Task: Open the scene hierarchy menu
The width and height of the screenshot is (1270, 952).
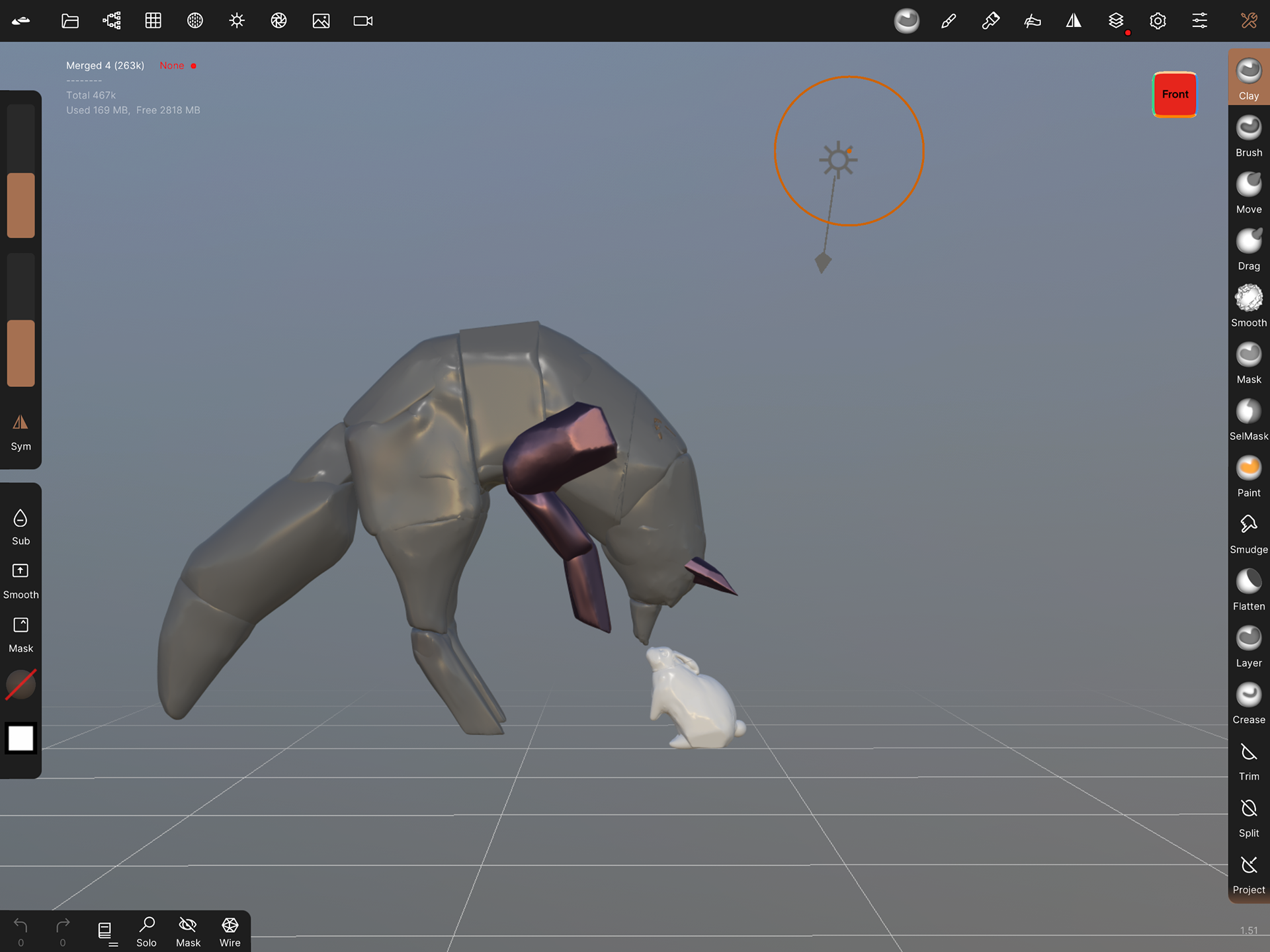Action: point(111,21)
